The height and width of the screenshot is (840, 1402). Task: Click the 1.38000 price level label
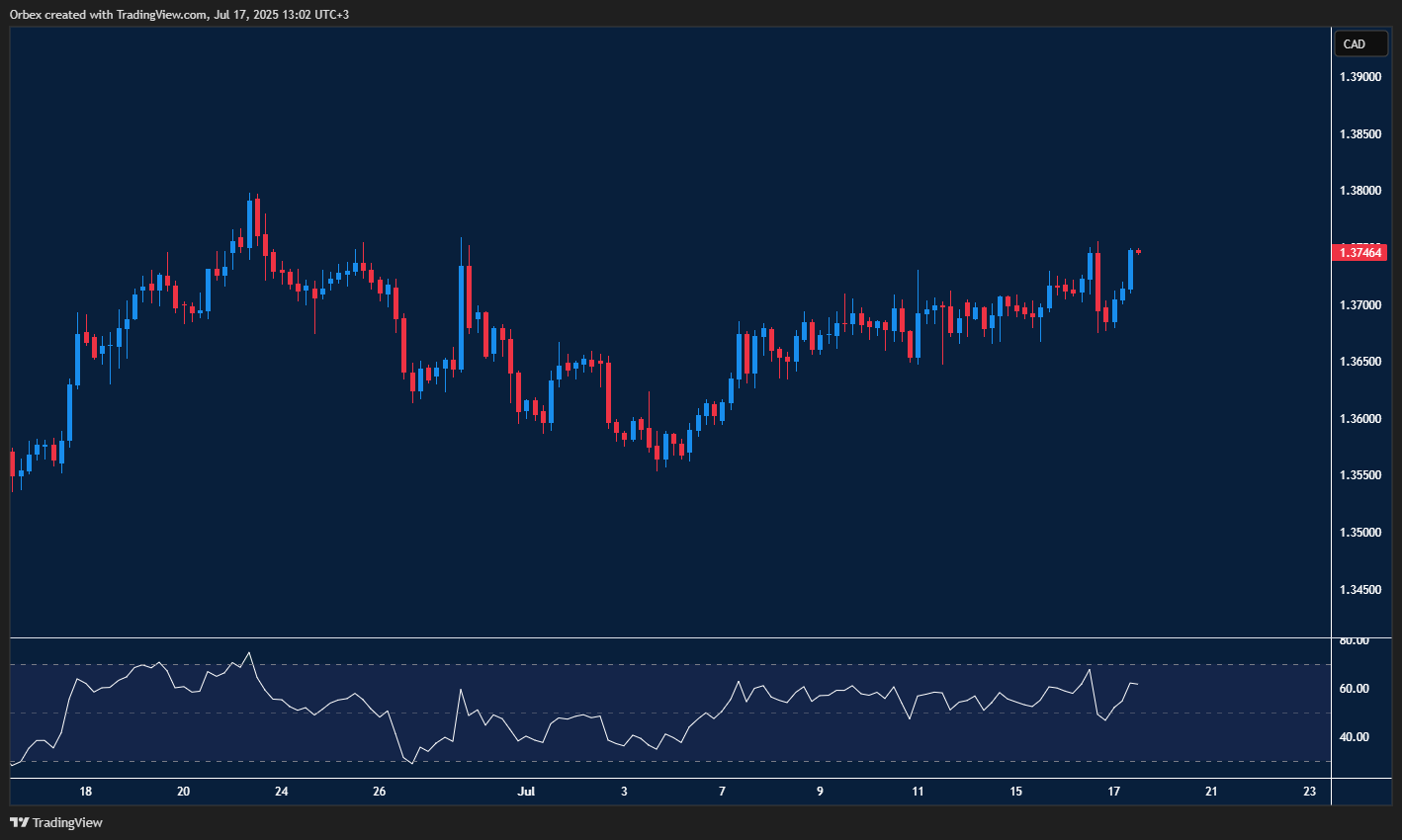[1359, 191]
